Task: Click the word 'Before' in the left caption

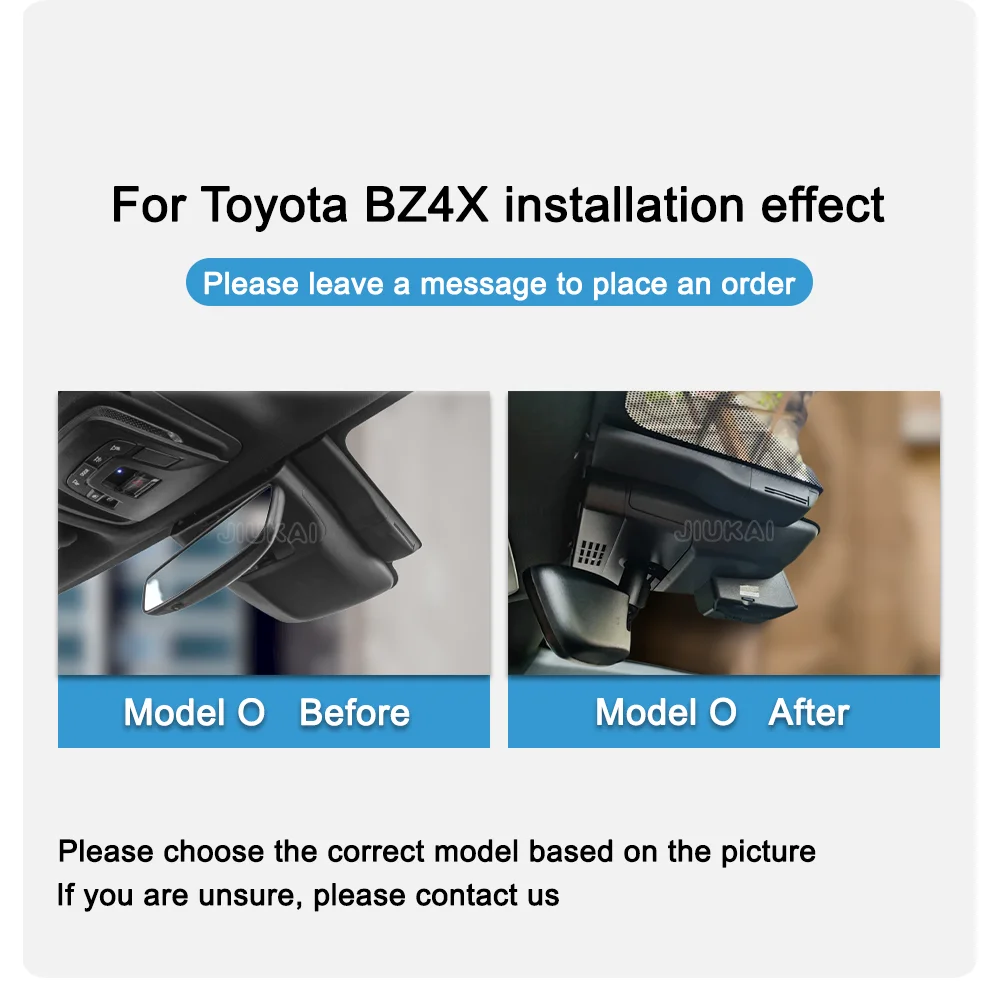Action: pos(355,712)
